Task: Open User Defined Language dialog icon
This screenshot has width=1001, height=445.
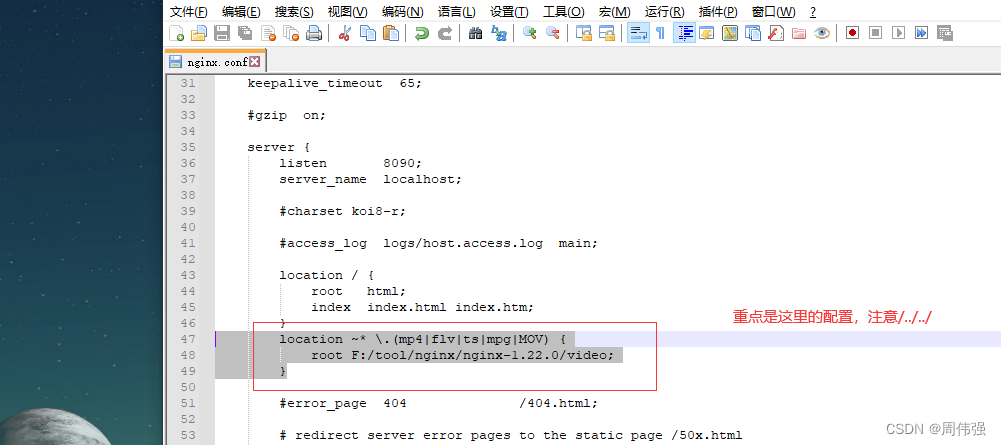Action: point(706,33)
